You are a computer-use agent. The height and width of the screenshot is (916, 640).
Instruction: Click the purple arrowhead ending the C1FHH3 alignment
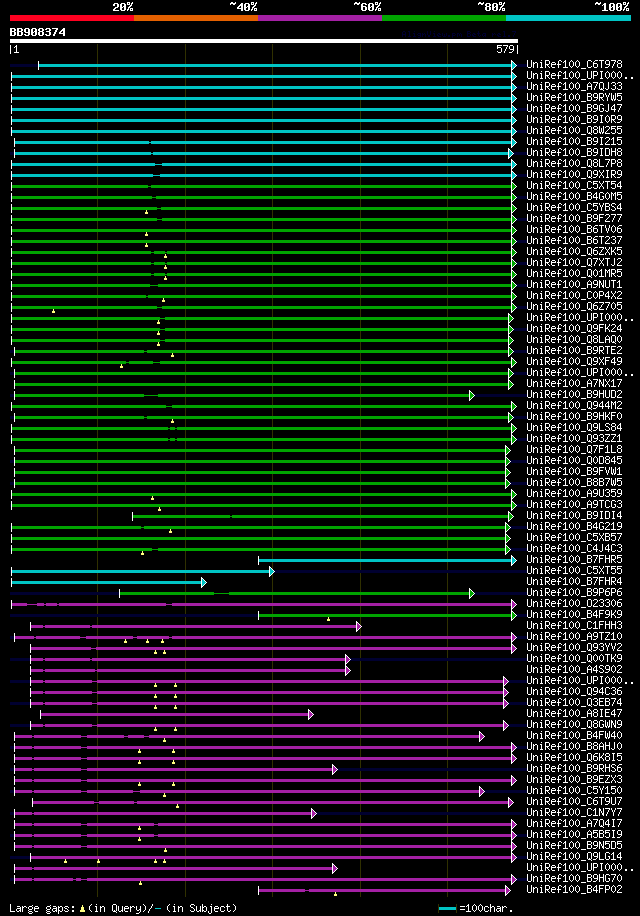(x=359, y=626)
